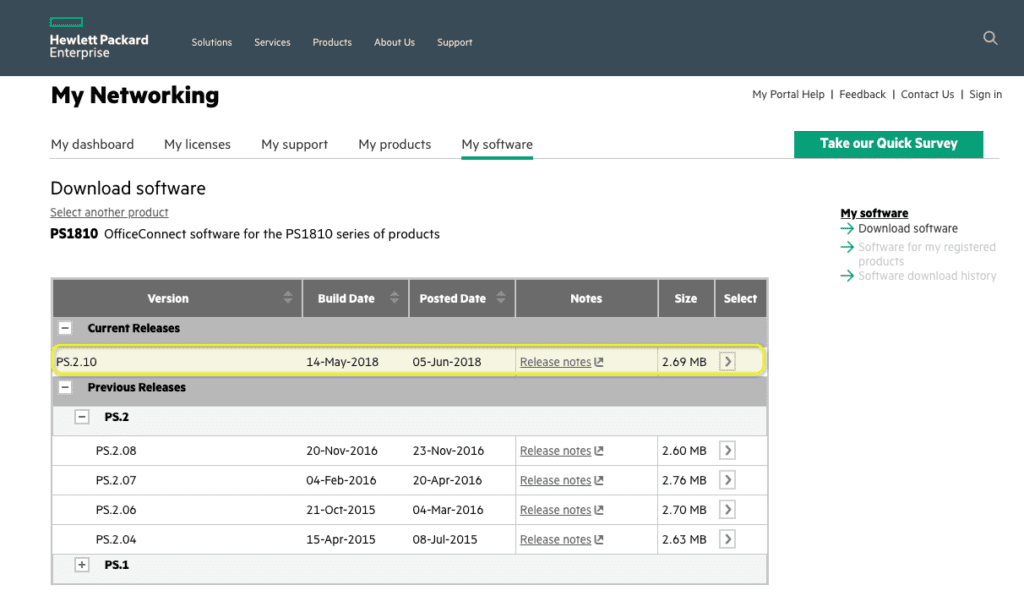Sort table by Build Date arrows
Image resolution: width=1024 pixels, height=596 pixels.
coord(394,298)
